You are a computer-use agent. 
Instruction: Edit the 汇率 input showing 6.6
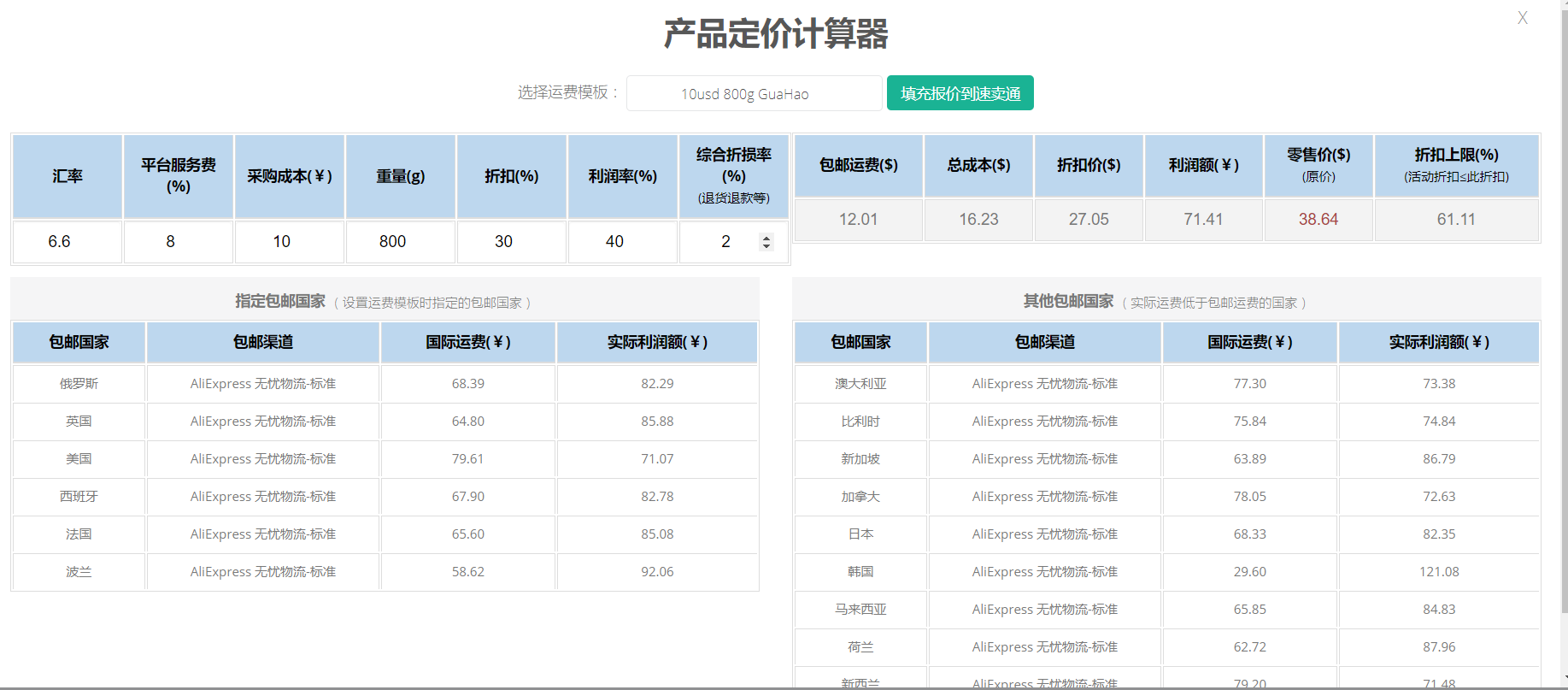pos(68,242)
